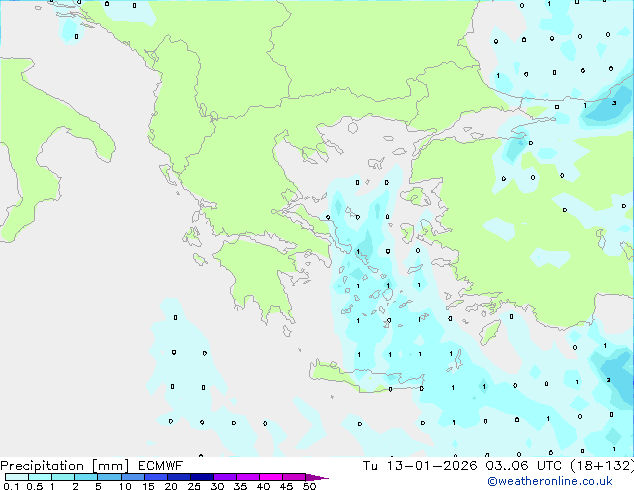Click the 'Precipitation [mm]' title text

click(65, 466)
